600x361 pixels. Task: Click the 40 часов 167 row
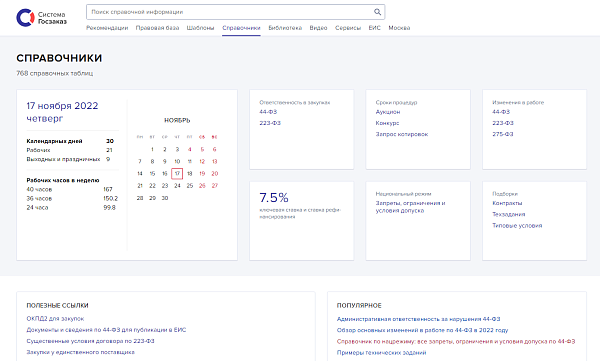(x=70, y=189)
